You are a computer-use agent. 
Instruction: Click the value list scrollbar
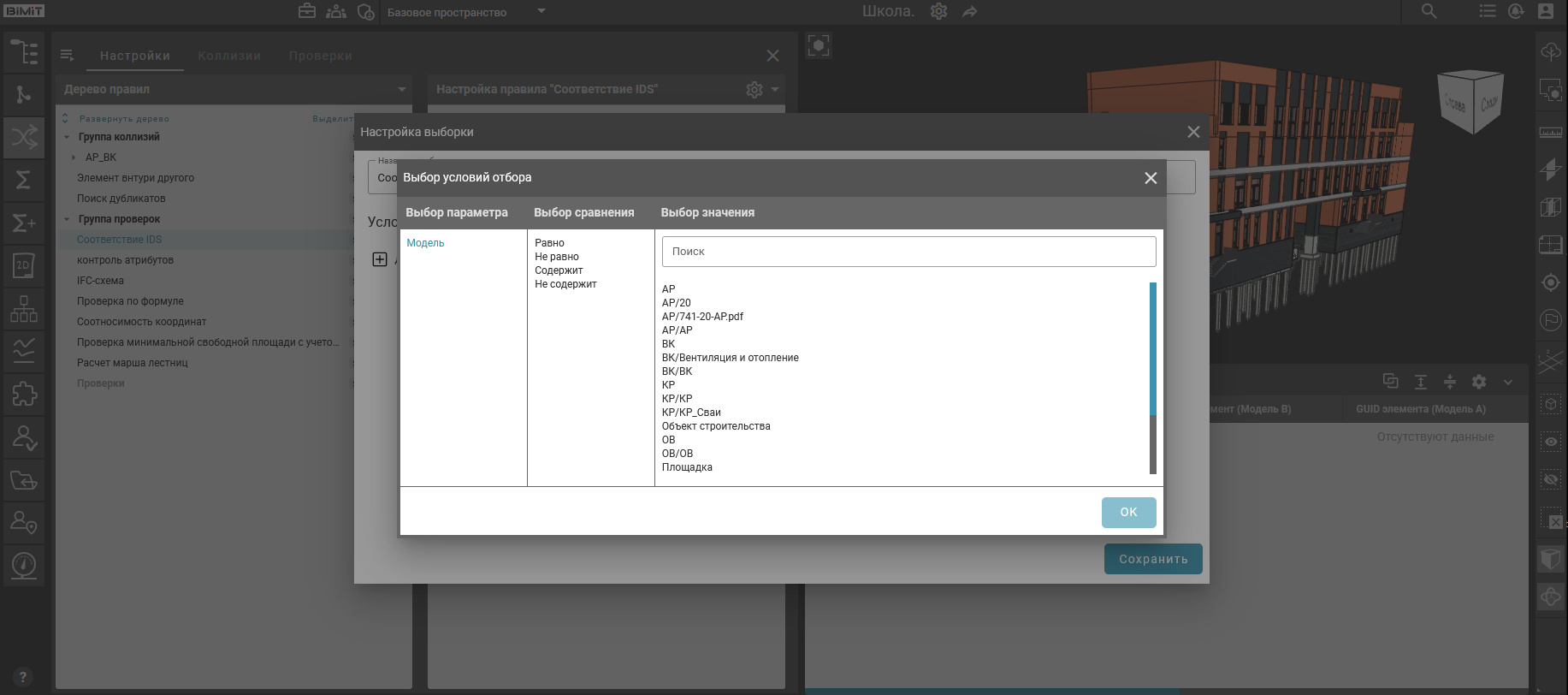(1153, 348)
